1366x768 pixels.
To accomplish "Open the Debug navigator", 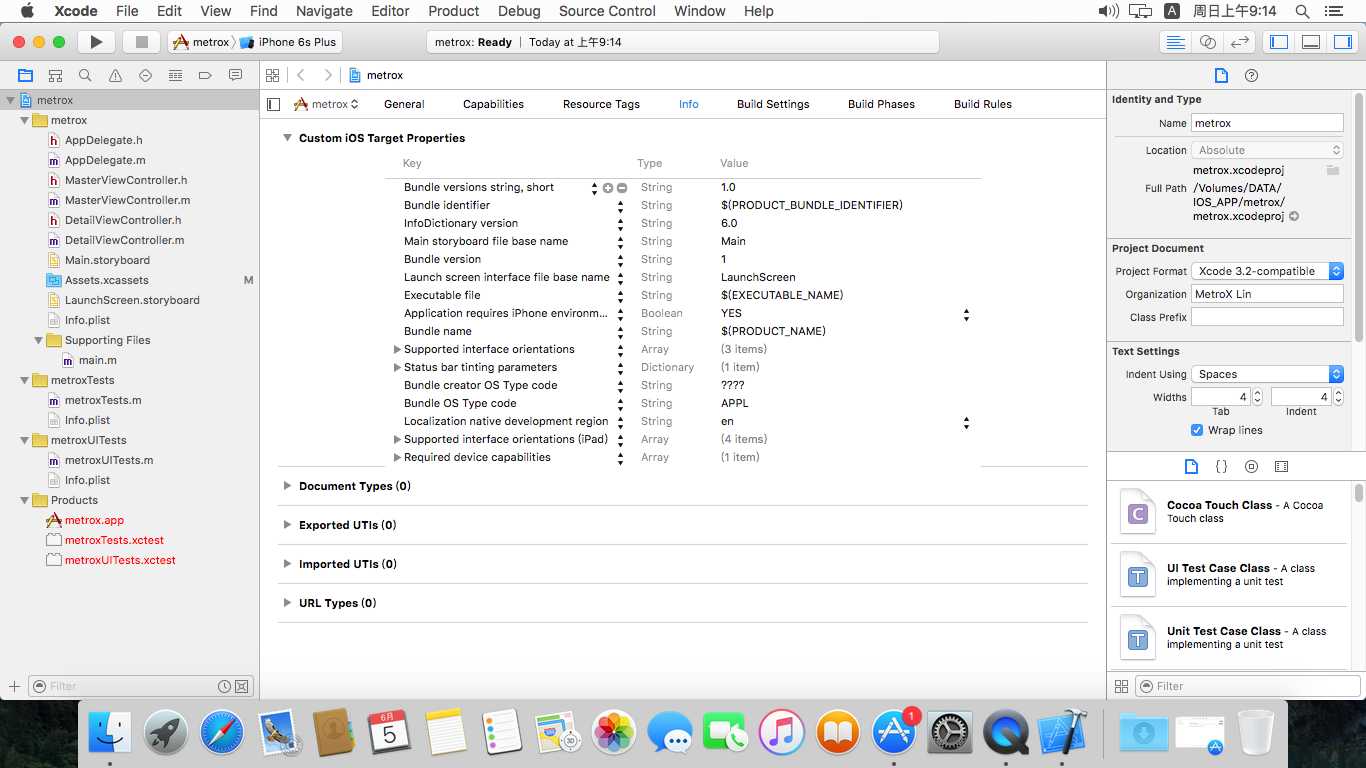I will coord(175,75).
